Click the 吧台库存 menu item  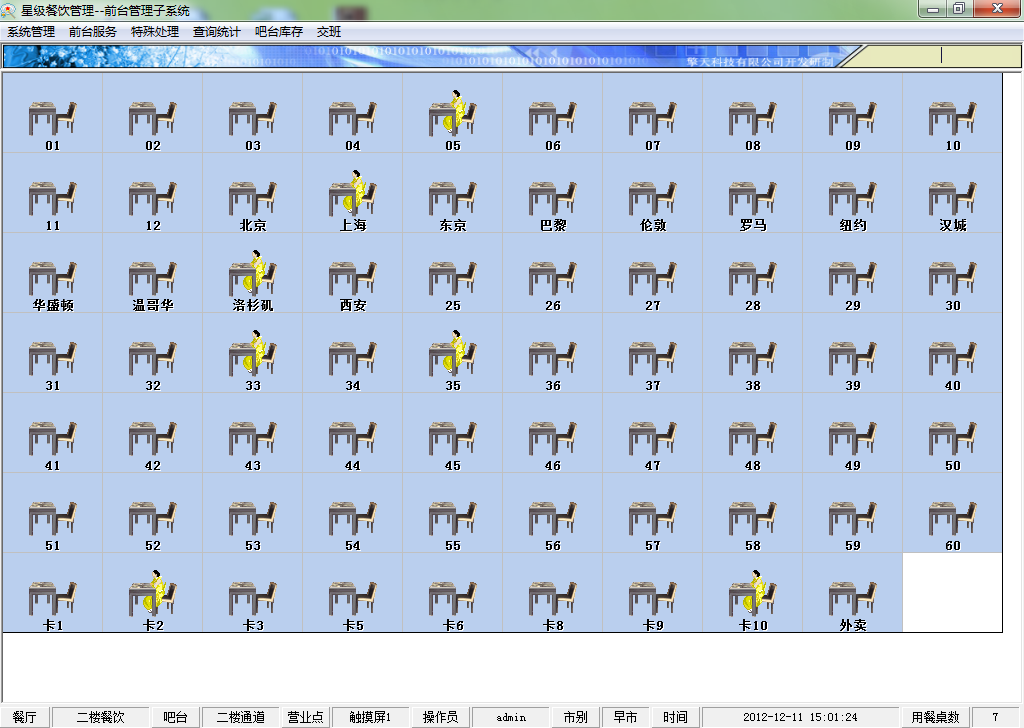279,32
